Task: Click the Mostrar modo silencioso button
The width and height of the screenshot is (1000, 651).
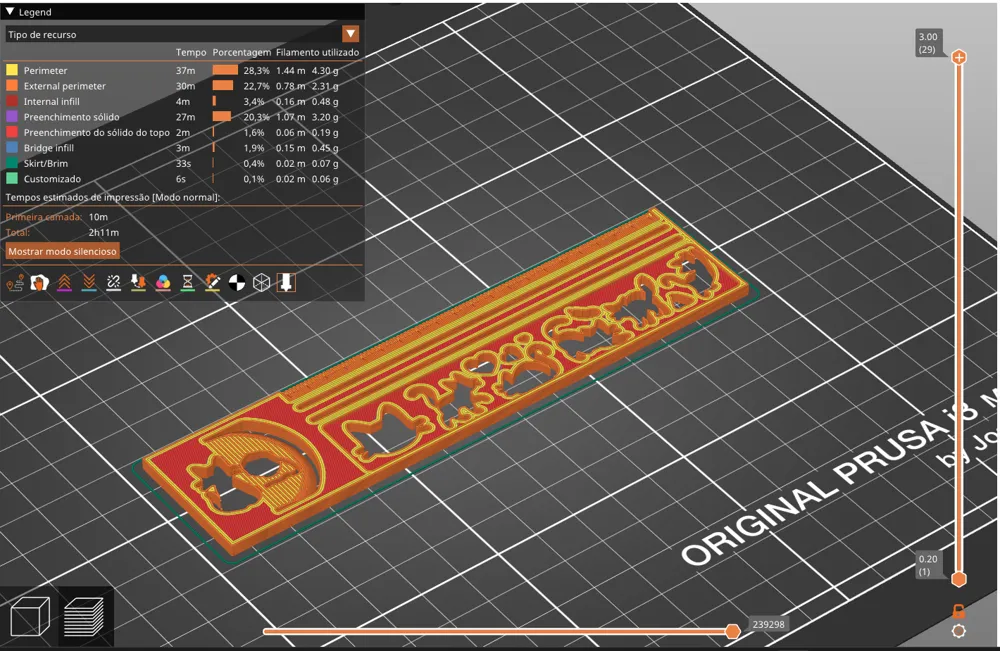Action: click(x=61, y=251)
